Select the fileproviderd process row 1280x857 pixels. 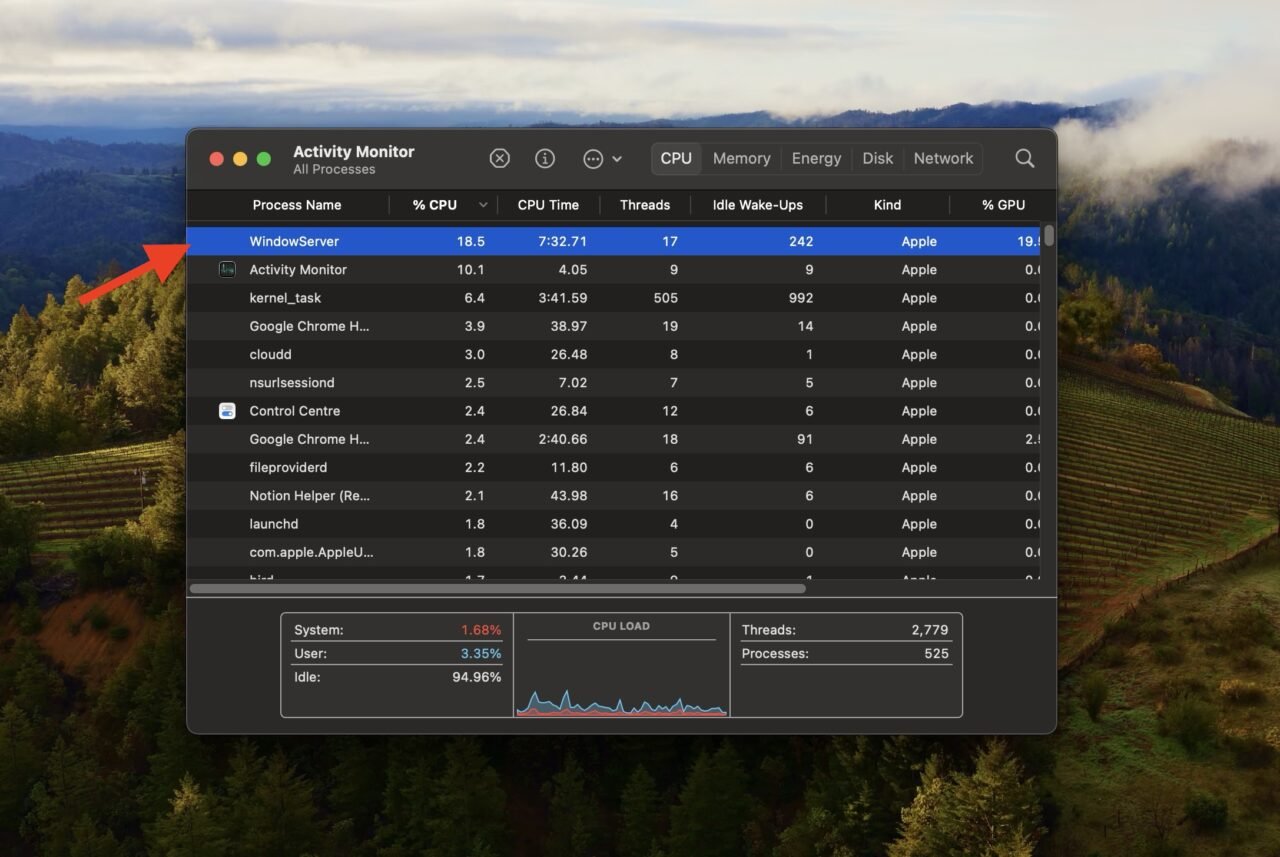point(614,467)
